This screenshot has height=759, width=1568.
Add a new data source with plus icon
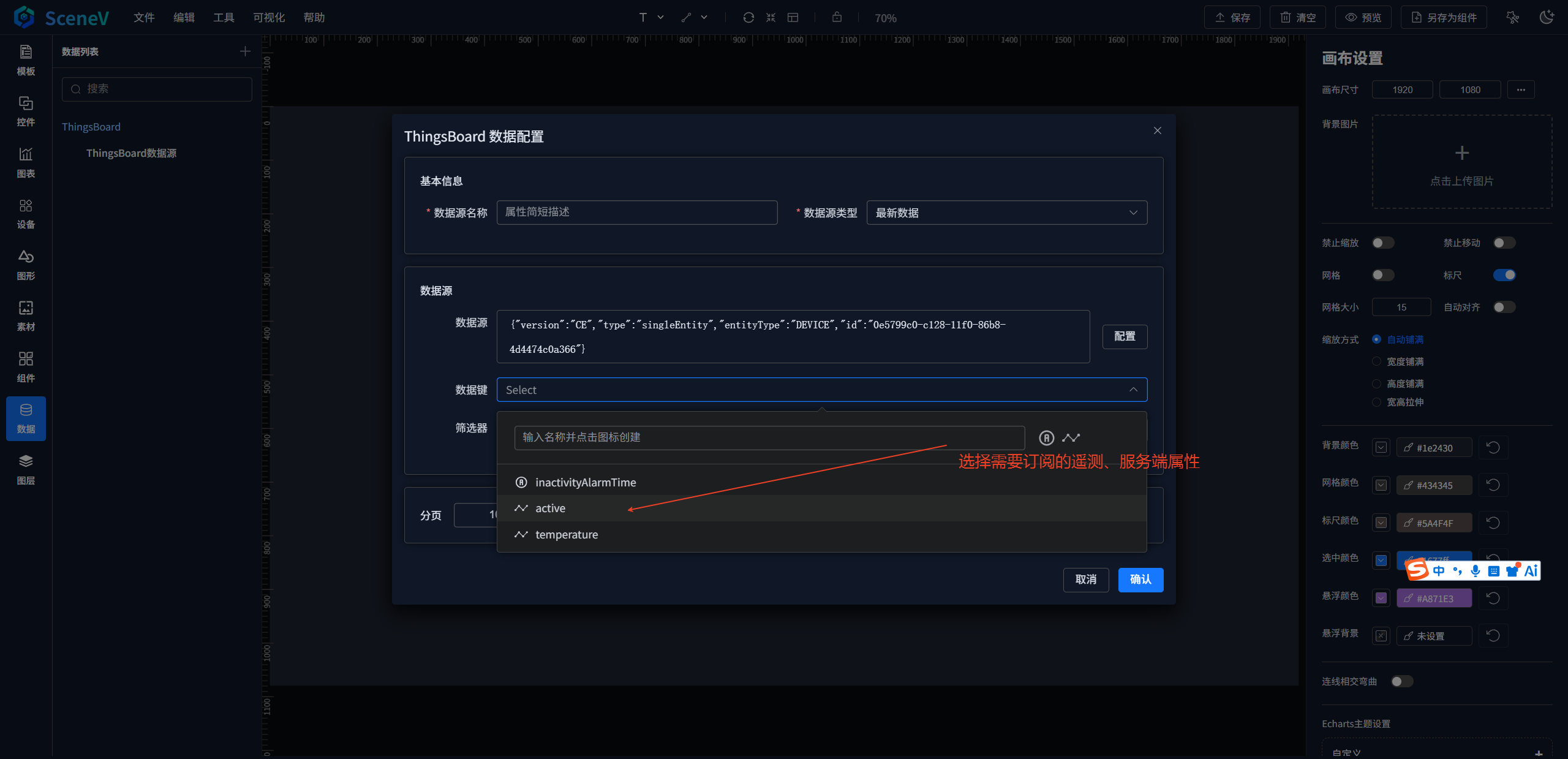click(x=245, y=51)
